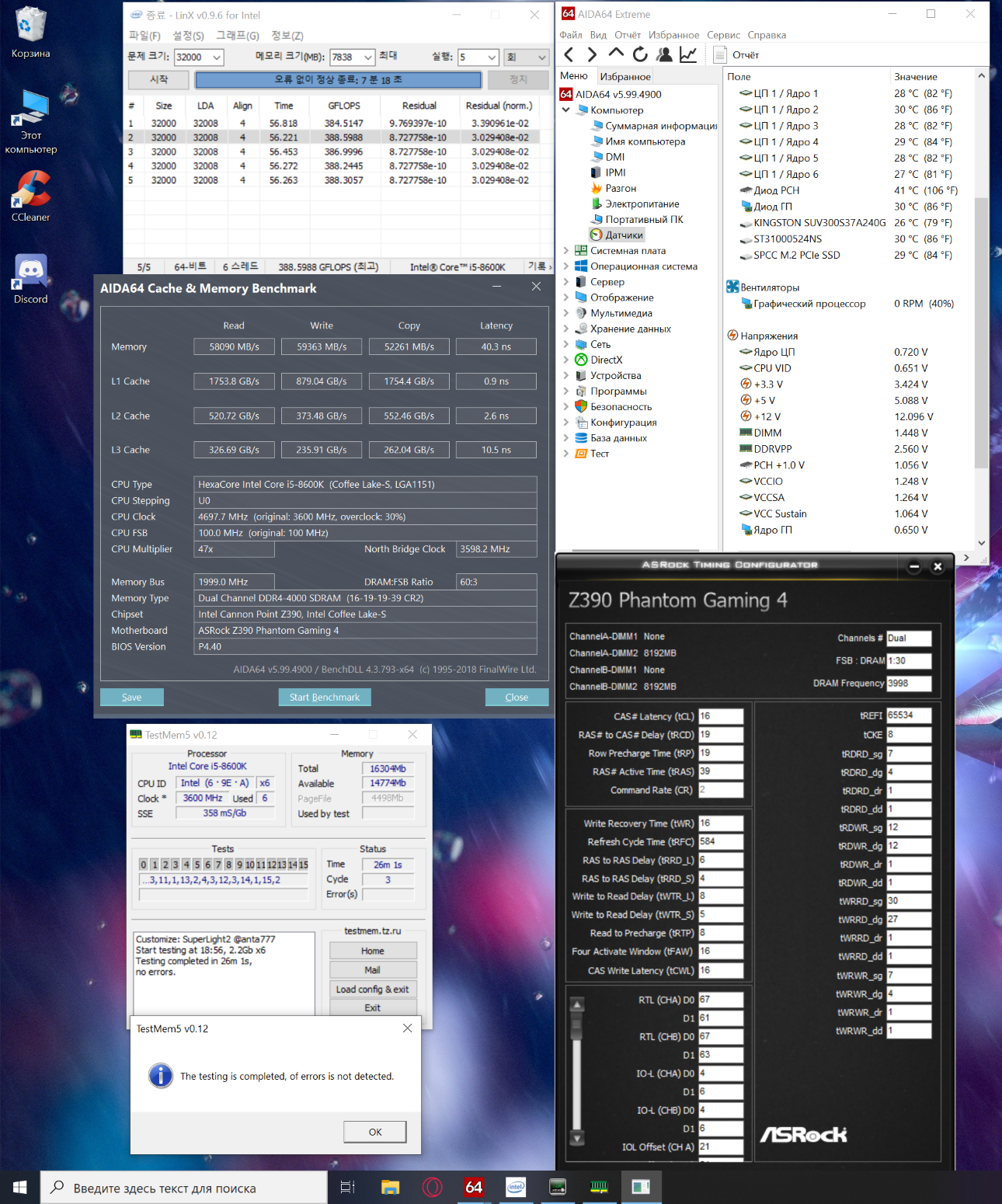
Task: Click the green RAM stick taskbar icon
Action: (599, 1188)
